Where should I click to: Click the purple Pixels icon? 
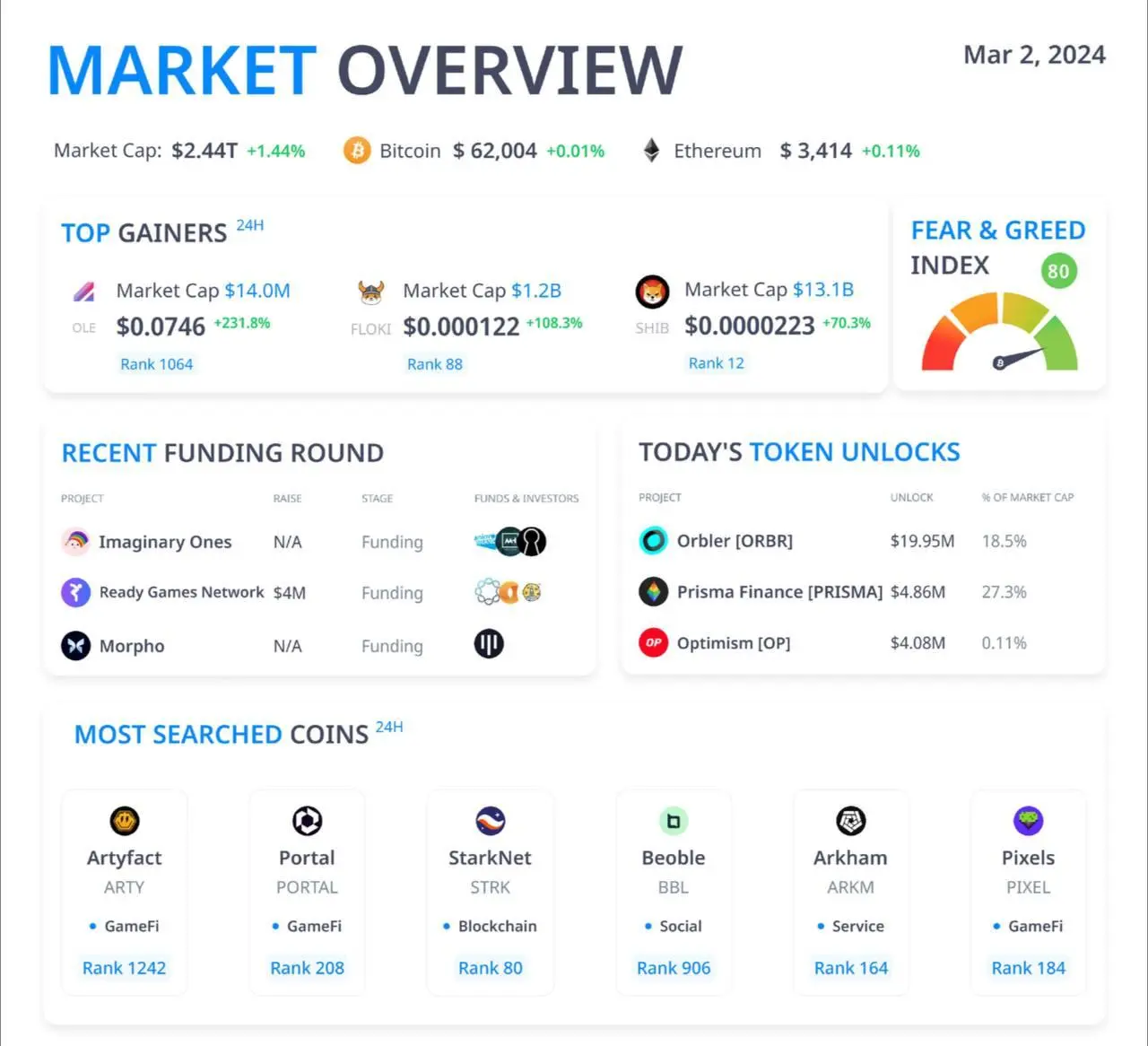(x=1029, y=821)
